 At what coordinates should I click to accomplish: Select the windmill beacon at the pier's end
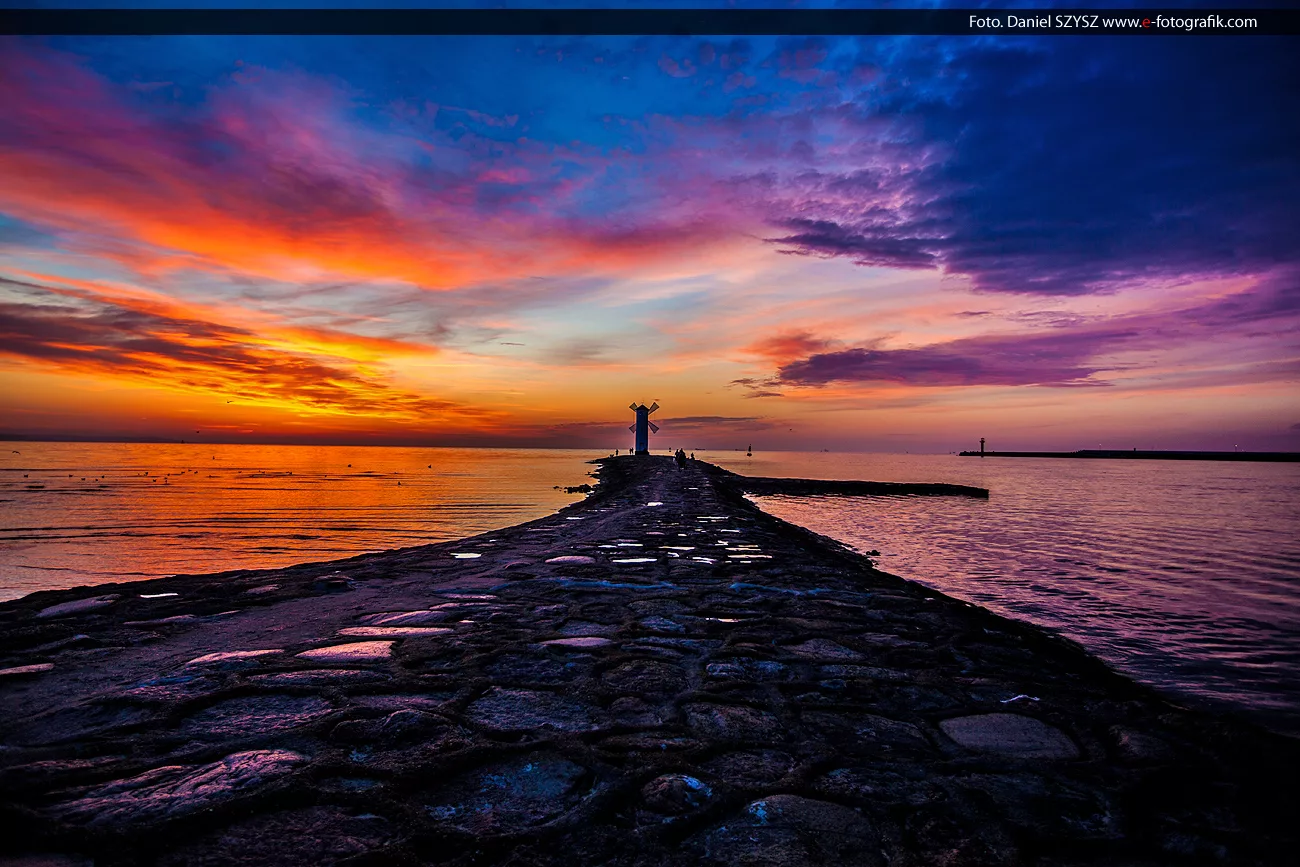point(642,427)
